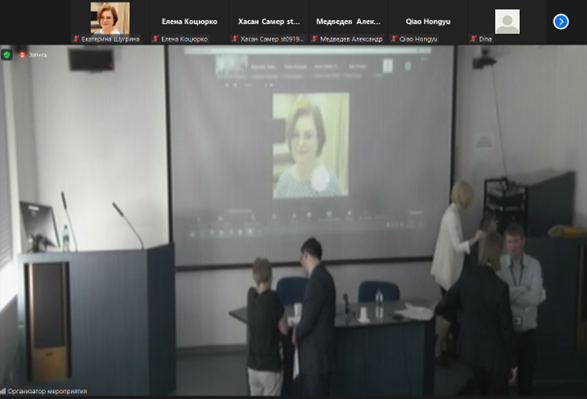Click muted mic icon beside Qiao Hongyu

tap(394, 39)
